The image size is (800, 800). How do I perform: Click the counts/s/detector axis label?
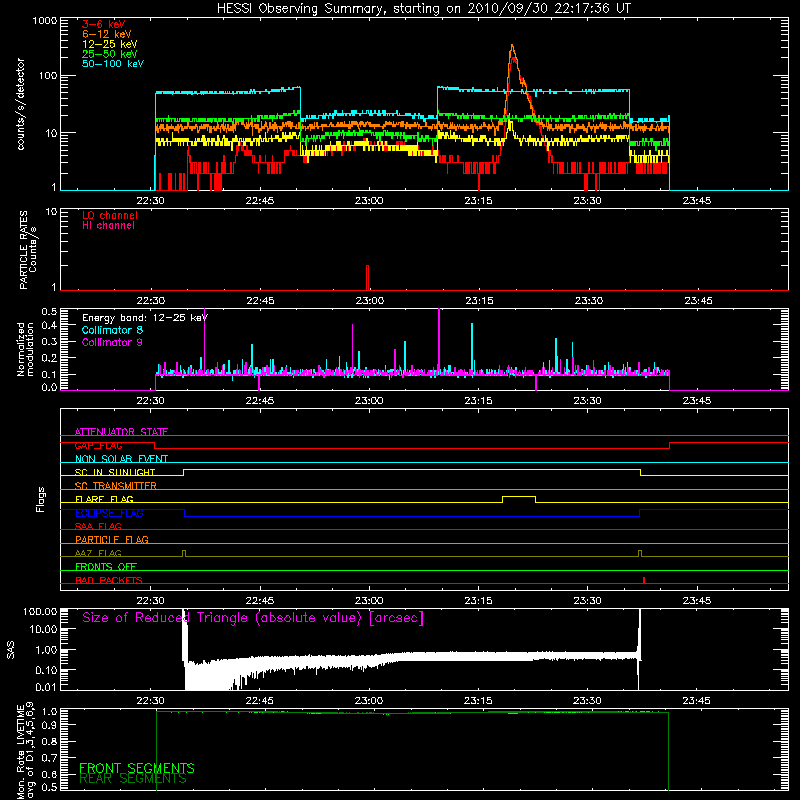coord(20,104)
